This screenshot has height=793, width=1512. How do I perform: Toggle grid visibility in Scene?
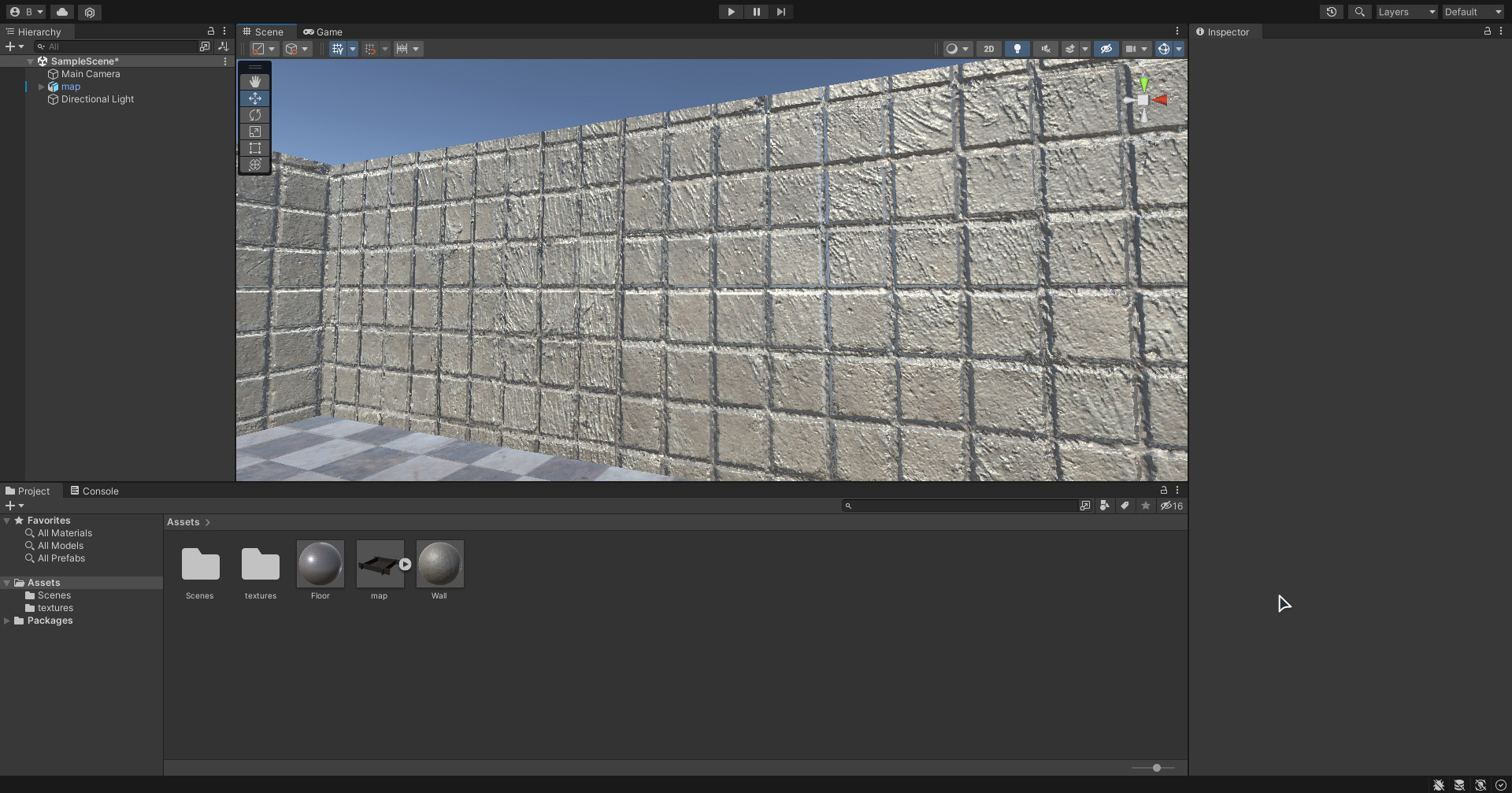click(338, 49)
